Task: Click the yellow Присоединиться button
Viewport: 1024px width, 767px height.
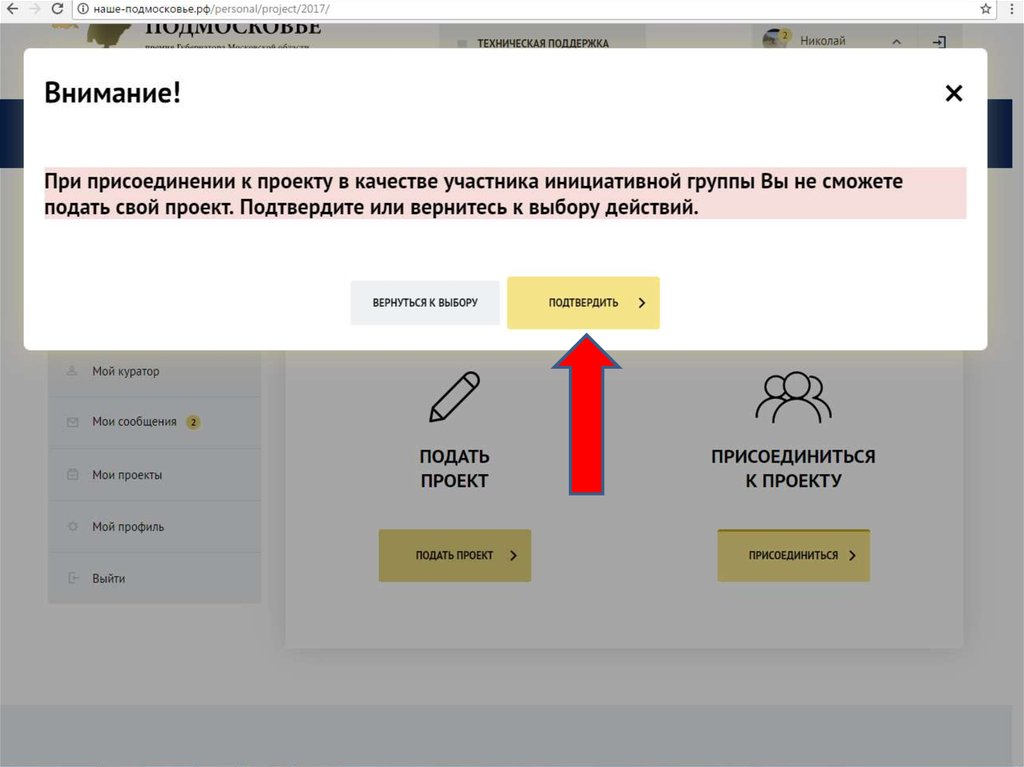Action: [793, 555]
